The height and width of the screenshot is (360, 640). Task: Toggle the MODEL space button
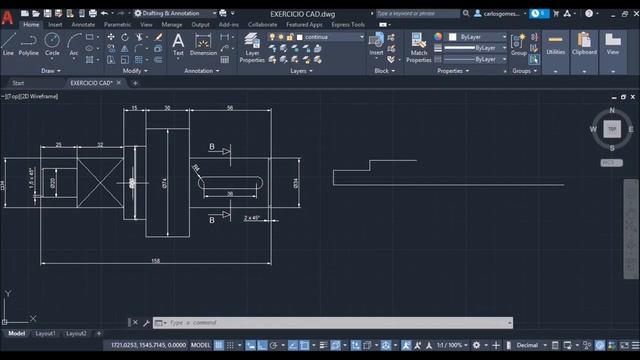click(x=200, y=345)
